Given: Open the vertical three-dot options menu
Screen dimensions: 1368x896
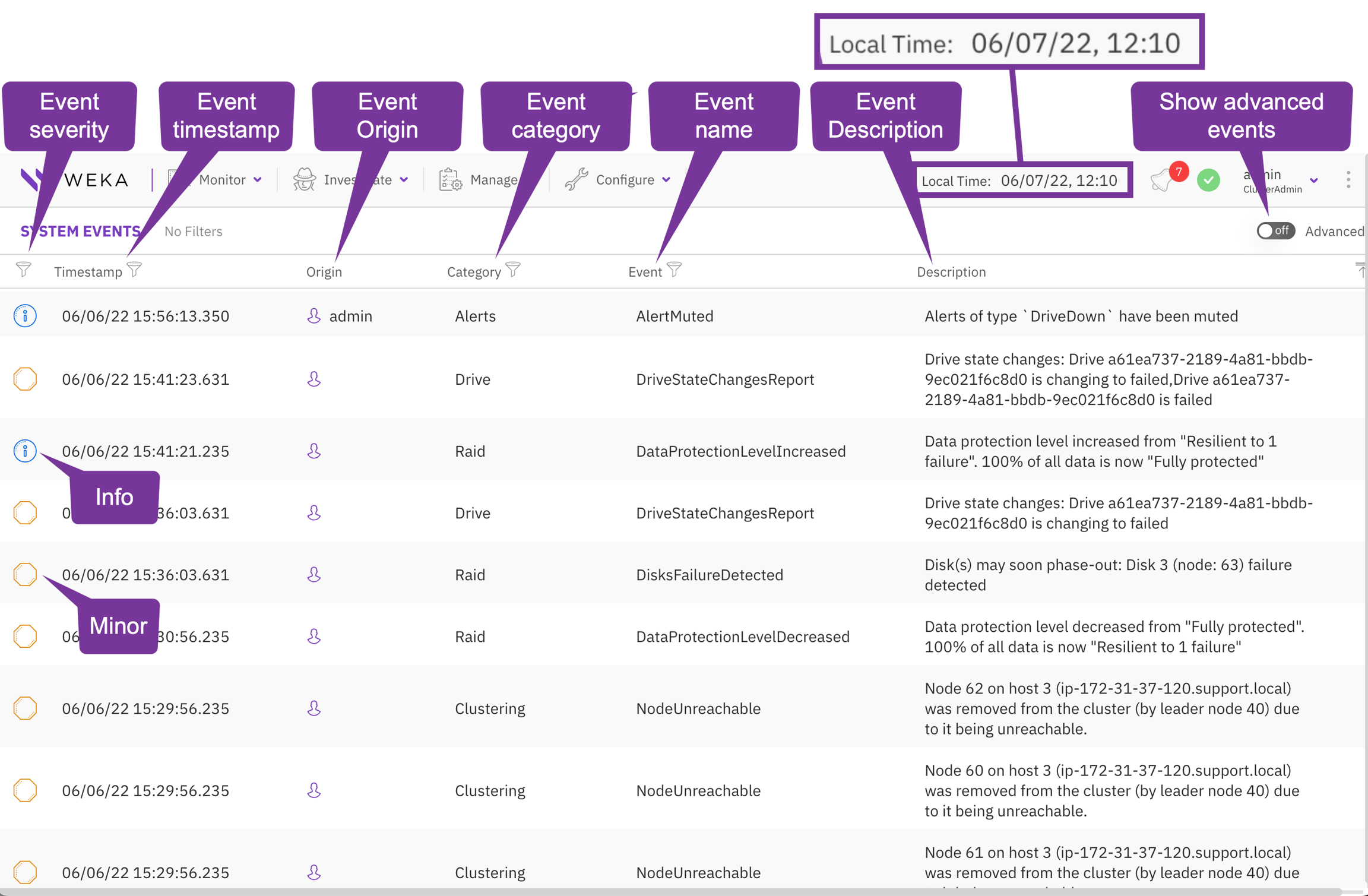Looking at the screenshot, I should click(1348, 180).
